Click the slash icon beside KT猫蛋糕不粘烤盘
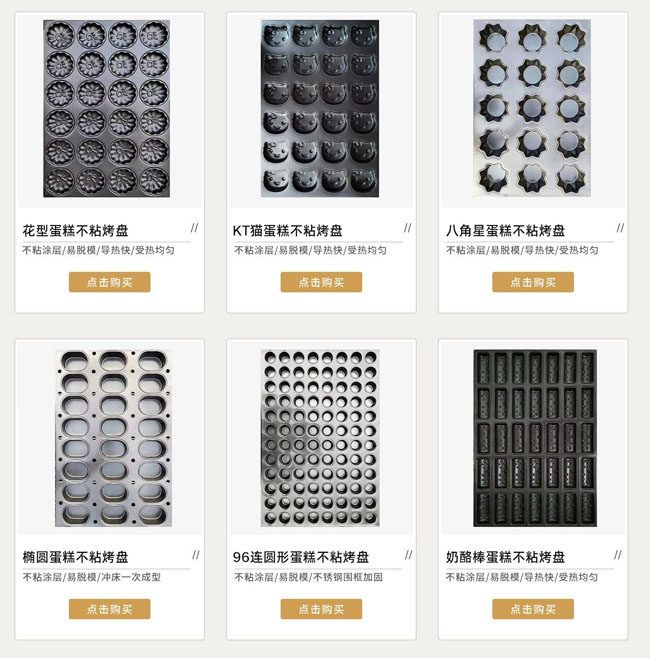The width and height of the screenshot is (650, 658). coord(407,228)
